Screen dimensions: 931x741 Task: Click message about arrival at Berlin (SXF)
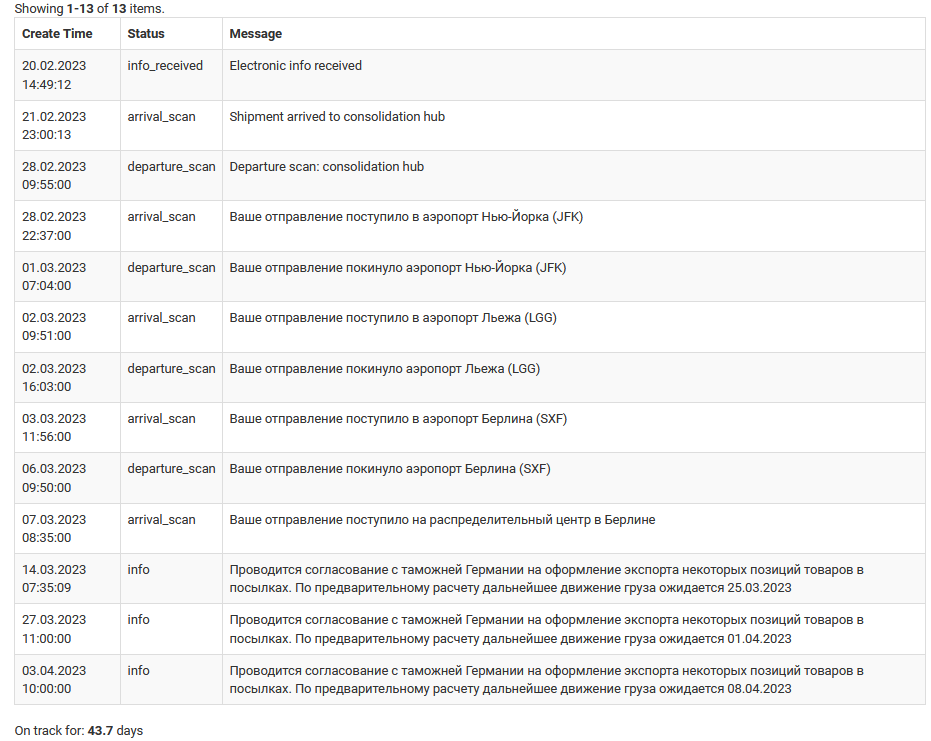click(398, 419)
